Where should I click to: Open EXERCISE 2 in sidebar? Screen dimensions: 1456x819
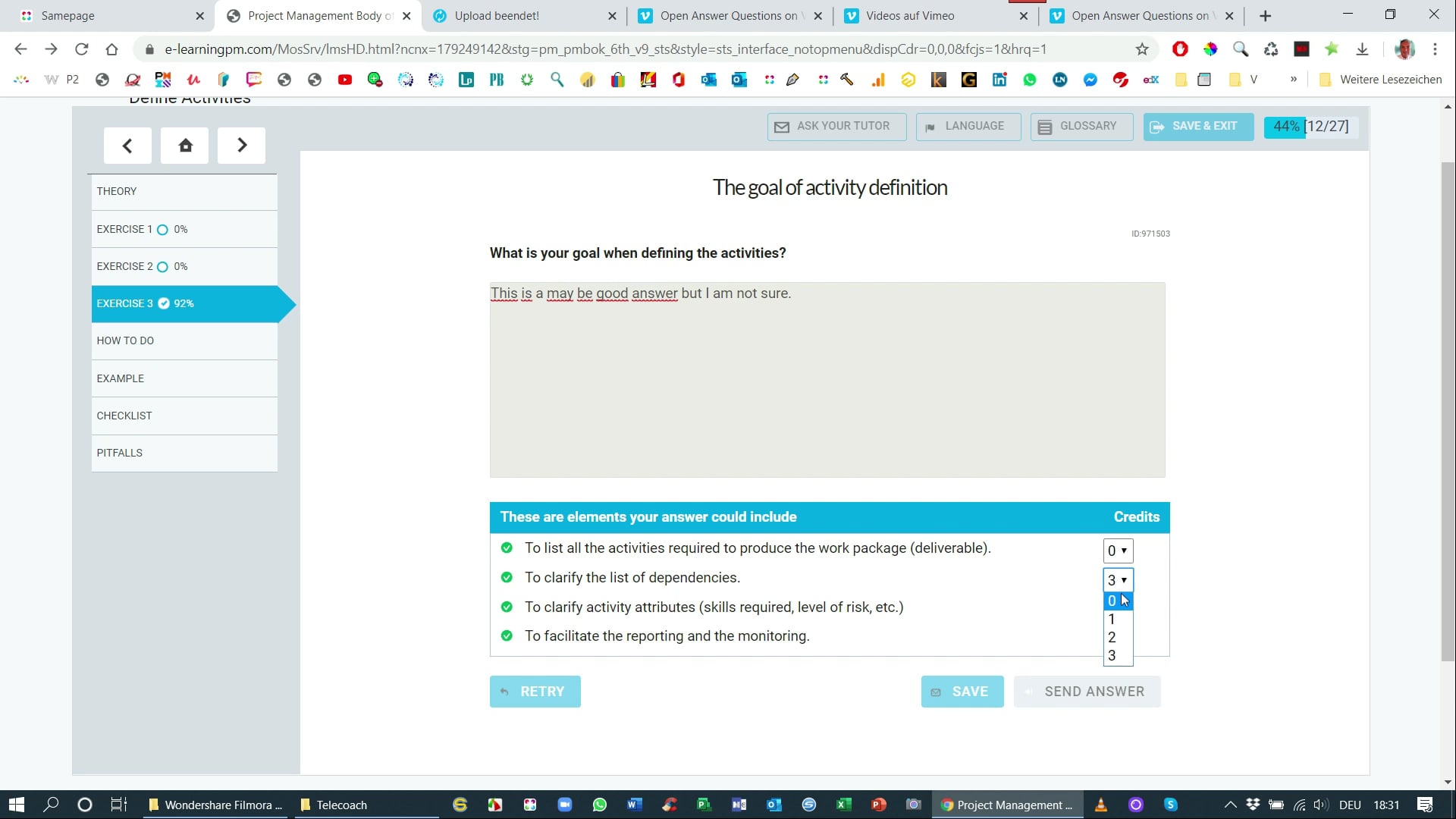(184, 266)
